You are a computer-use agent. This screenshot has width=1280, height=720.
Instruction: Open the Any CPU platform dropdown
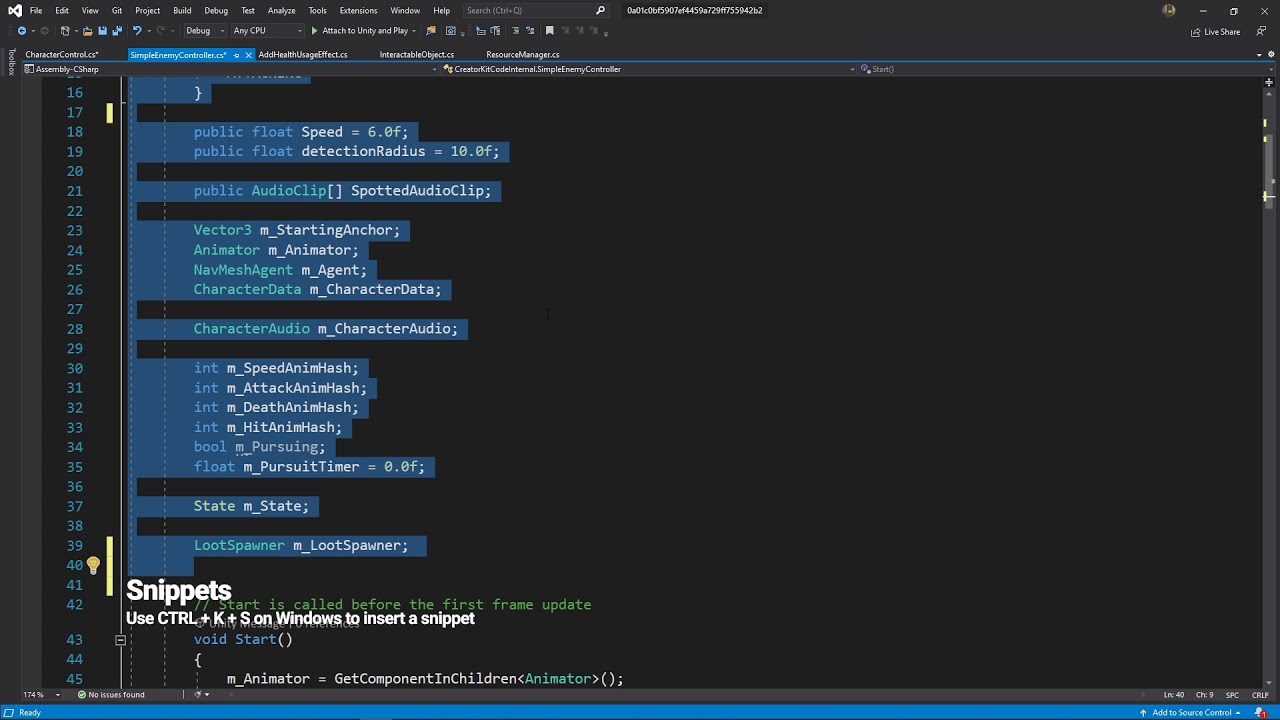tap(266, 31)
